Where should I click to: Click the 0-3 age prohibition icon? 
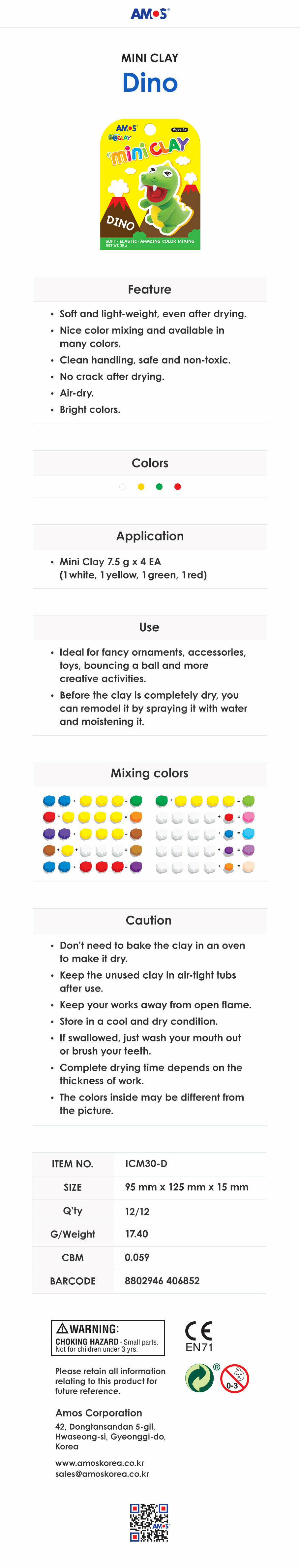234,1379
